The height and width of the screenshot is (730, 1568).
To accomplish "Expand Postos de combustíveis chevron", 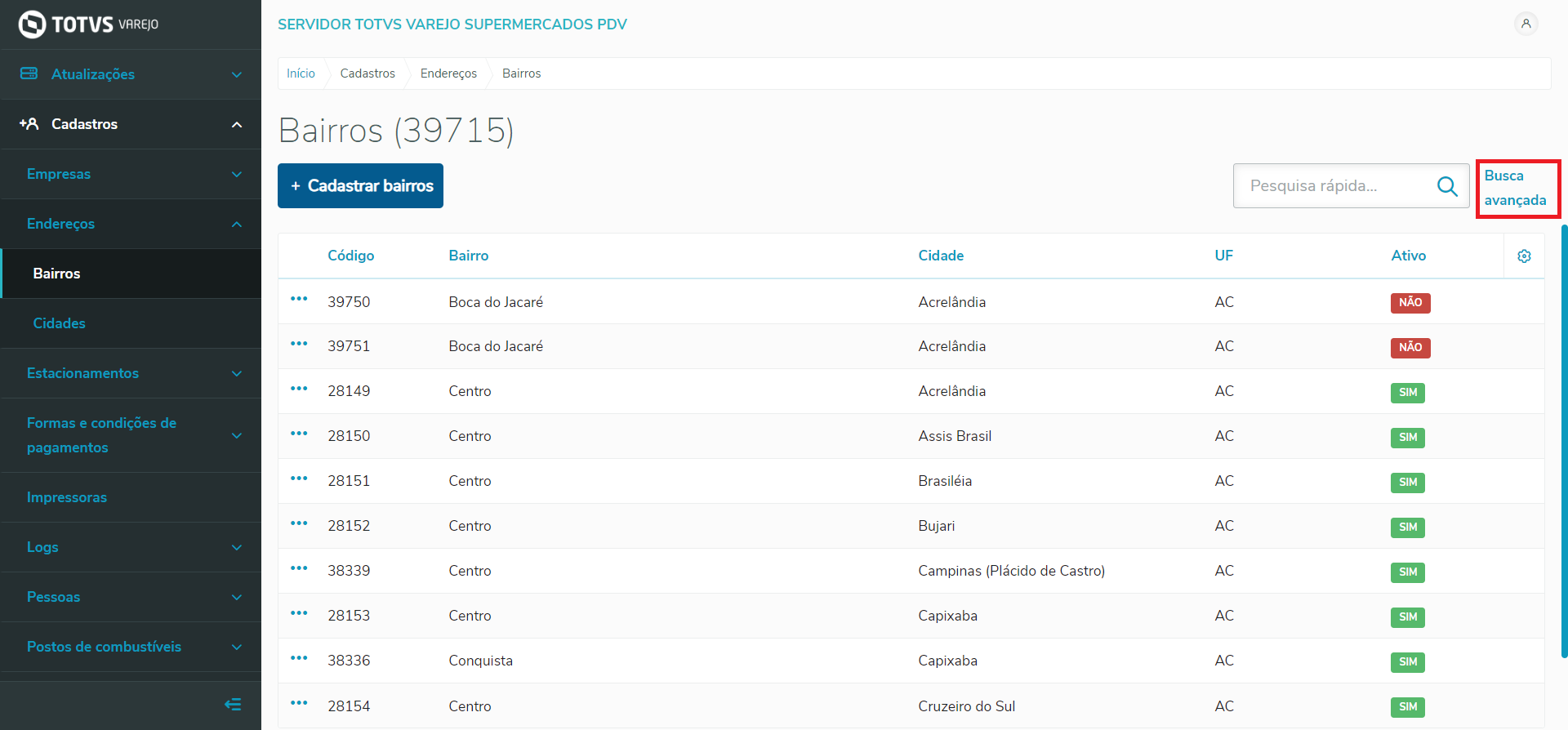I will (x=237, y=648).
